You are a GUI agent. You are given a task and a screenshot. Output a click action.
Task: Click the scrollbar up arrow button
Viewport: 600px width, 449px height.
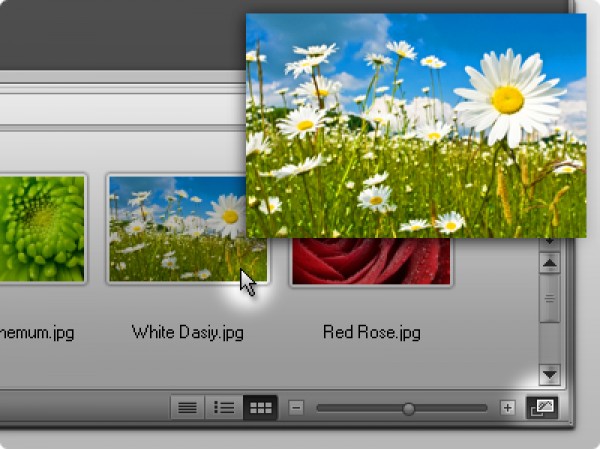click(x=550, y=263)
